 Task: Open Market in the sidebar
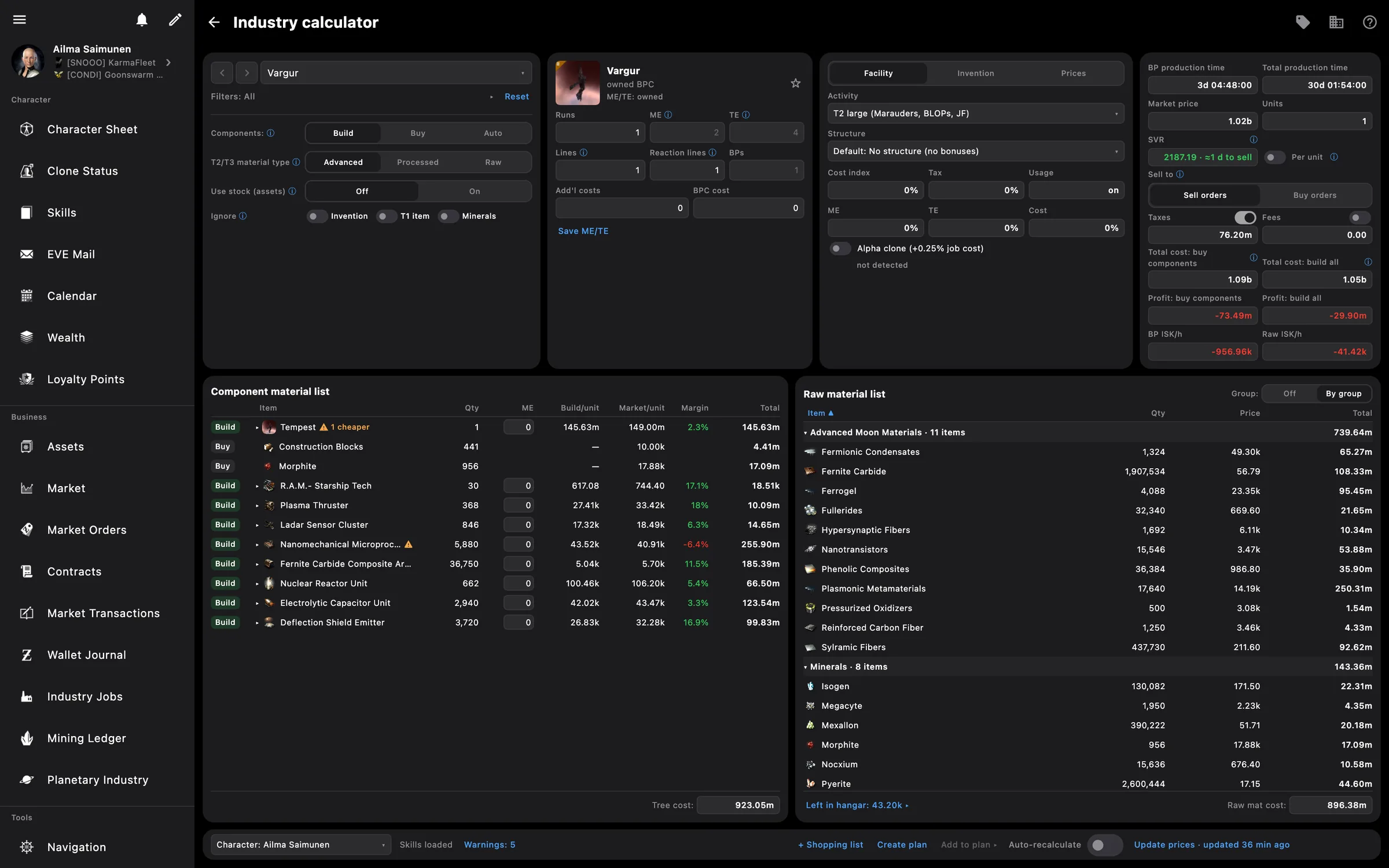click(97, 488)
